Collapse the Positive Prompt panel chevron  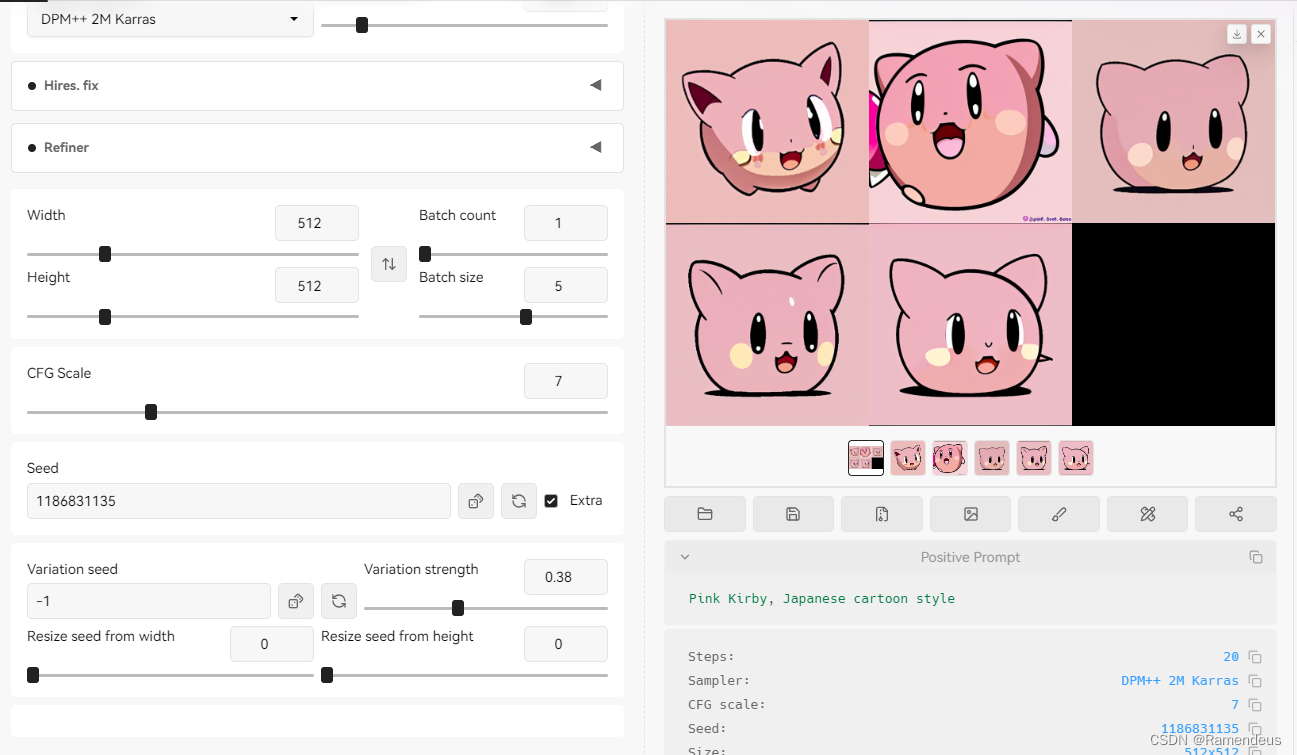[685, 557]
